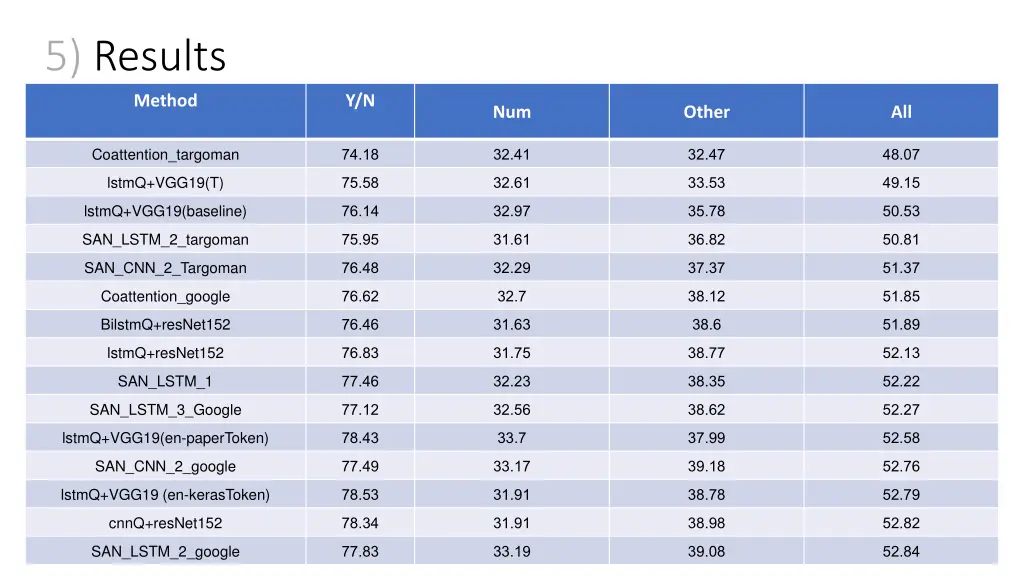Click the cnnQ+resNet152 method cell
The image size is (1024, 576).
coord(165,523)
